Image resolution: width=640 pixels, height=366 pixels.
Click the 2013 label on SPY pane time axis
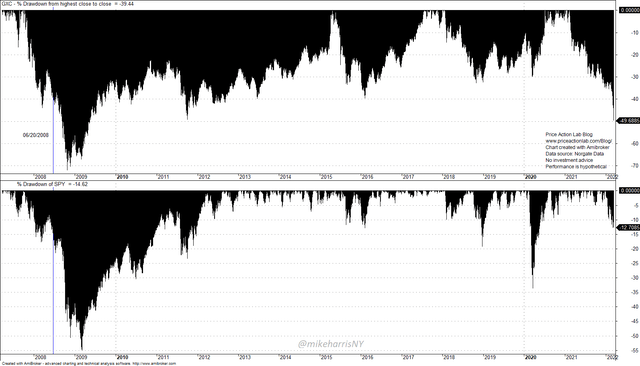(x=244, y=357)
